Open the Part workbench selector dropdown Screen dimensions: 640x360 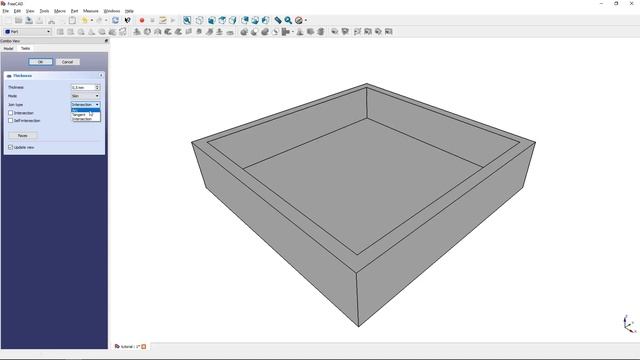(27, 31)
